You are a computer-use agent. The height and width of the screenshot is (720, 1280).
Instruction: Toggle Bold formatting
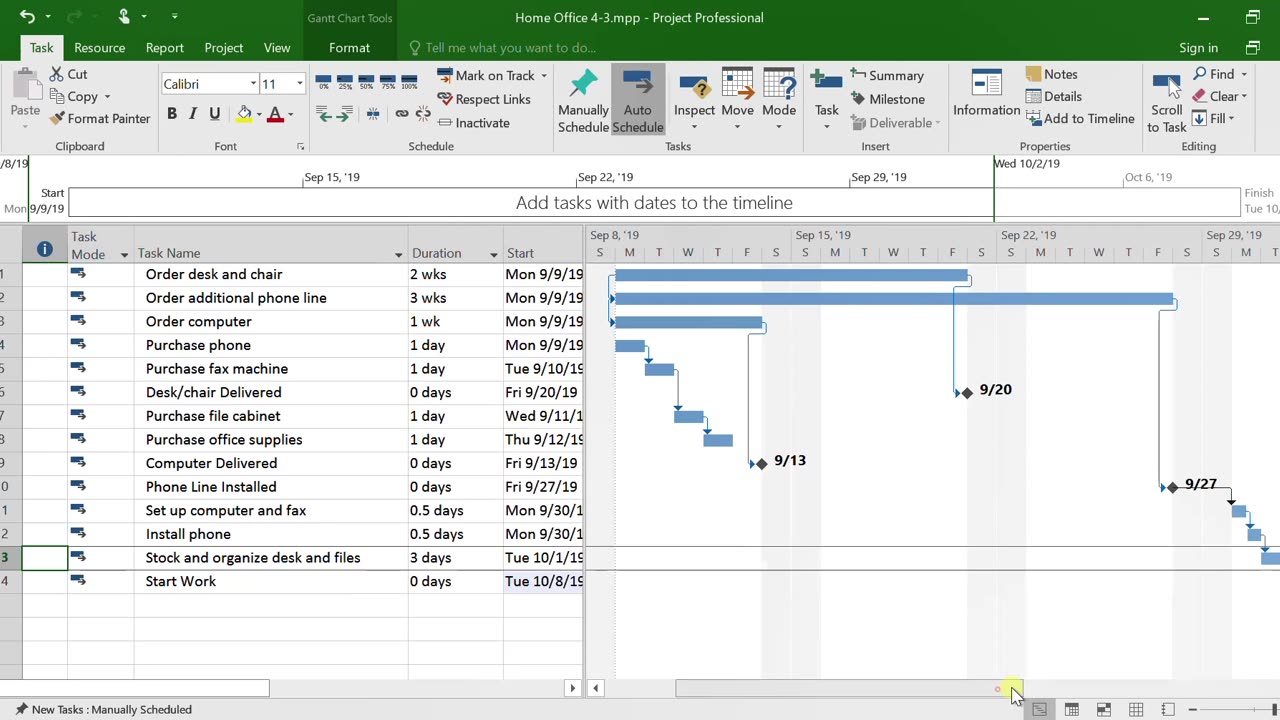tap(172, 114)
